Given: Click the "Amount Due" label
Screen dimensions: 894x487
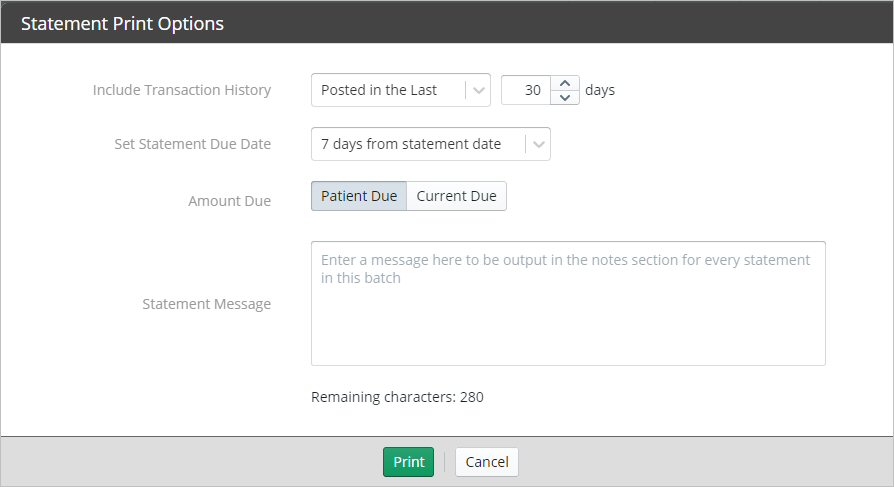Looking at the screenshot, I should (229, 201).
